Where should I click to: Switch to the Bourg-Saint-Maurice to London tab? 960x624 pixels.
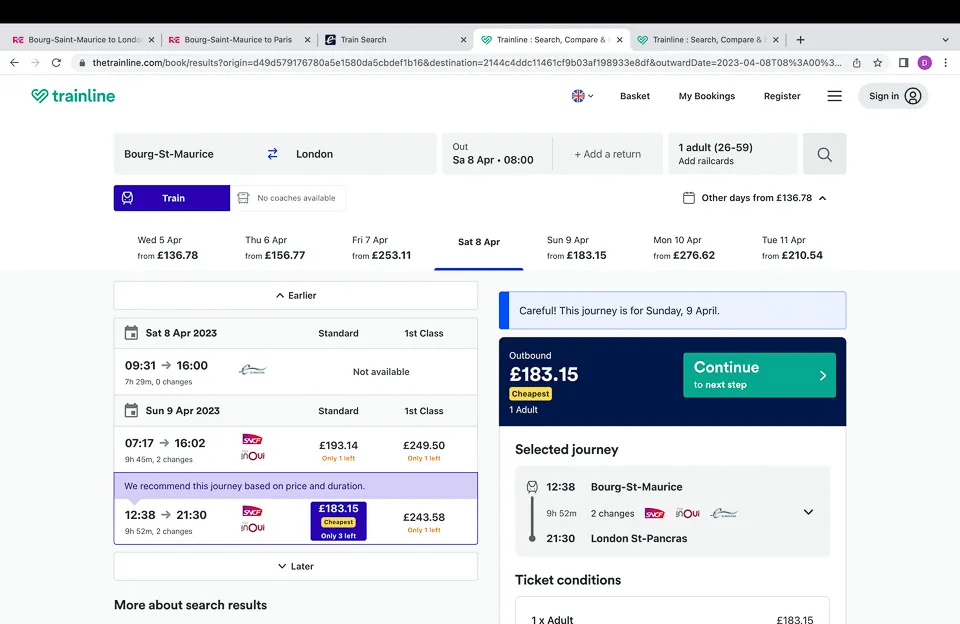83,40
